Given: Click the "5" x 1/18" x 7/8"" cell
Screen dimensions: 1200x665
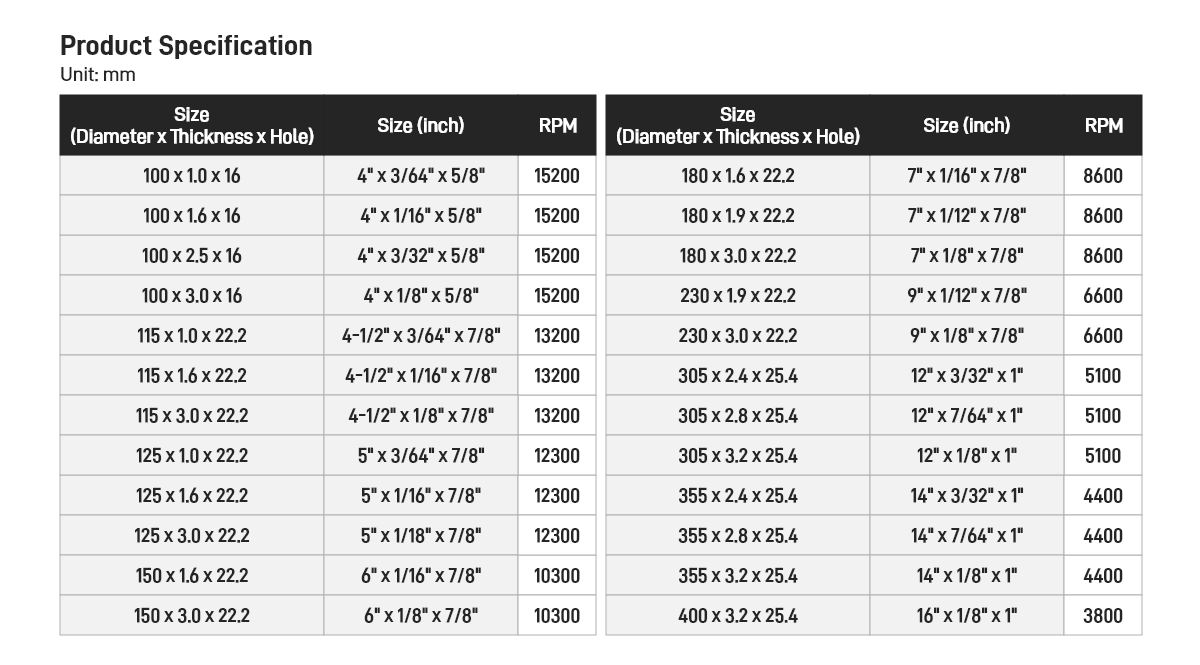Looking at the screenshot, I should pyautogui.click(x=421, y=536).
